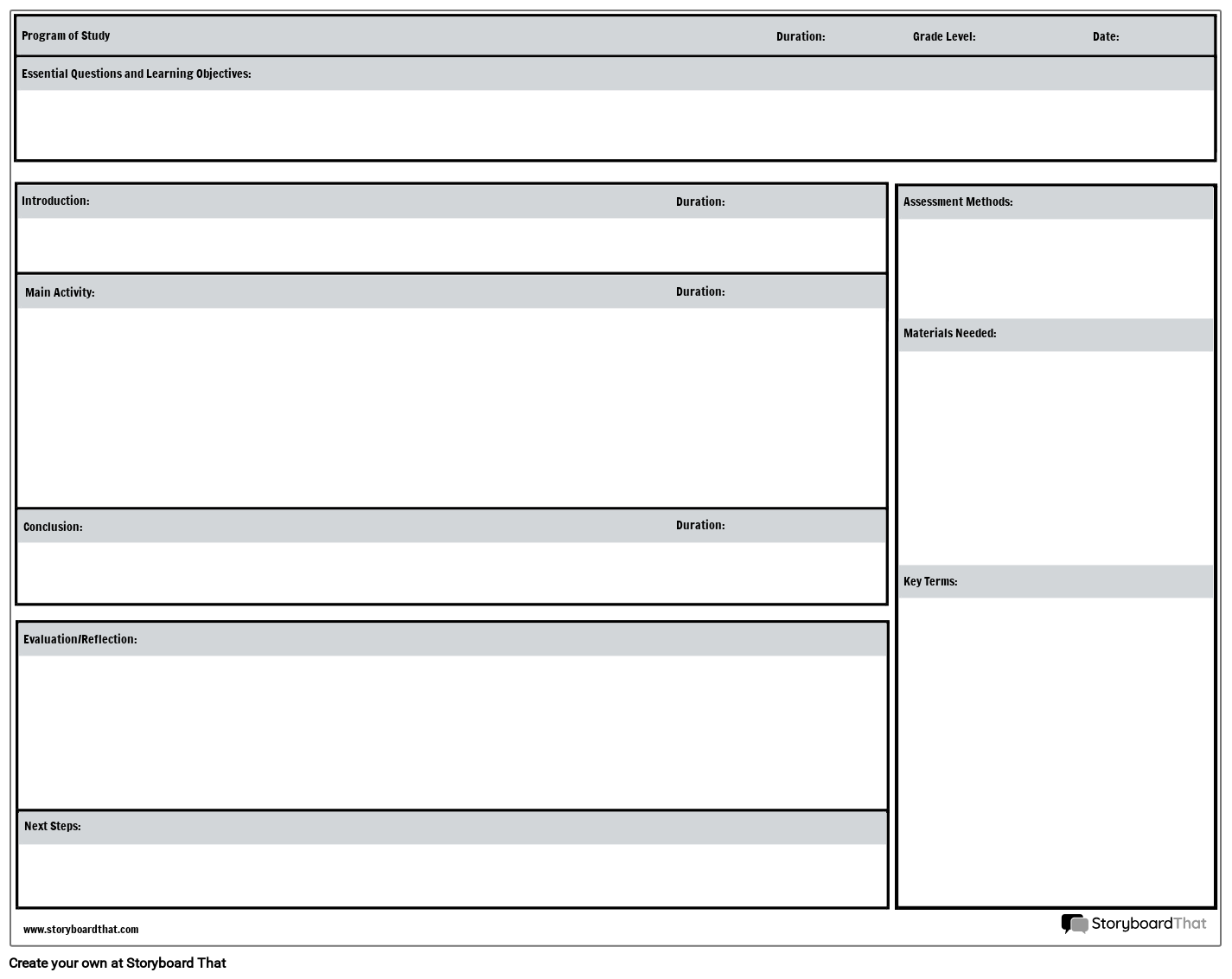Click inside the Introduction text box
The height and width of the screenshot is (979, 1232).
[451, 245]
